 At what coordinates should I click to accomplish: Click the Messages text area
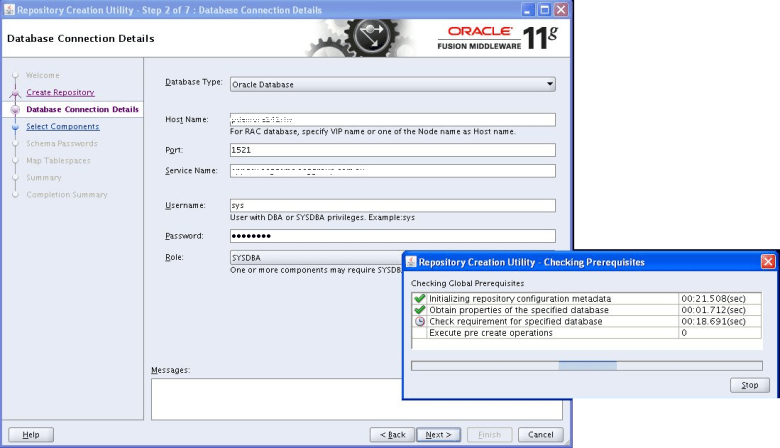pos(356,398)
